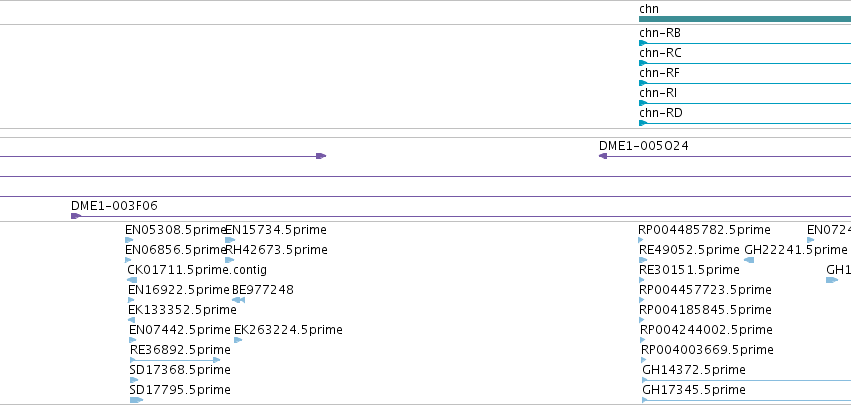Viewport: 851px width, 405px height.
Task: Click the chn-RI transcript start arrow
Action: click(x=643, y=103)
